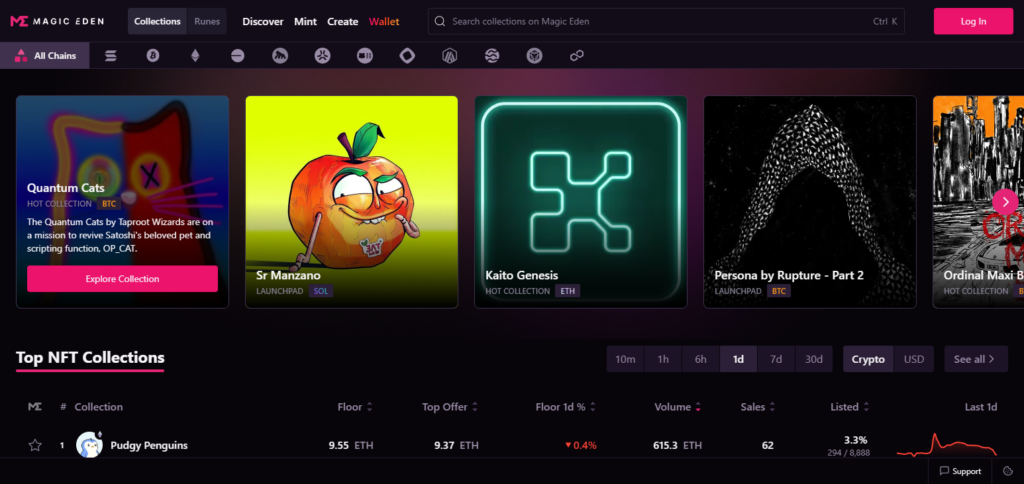Open the Discover menu
This screenshot has height=484, width=1024.
click(263, 22)
